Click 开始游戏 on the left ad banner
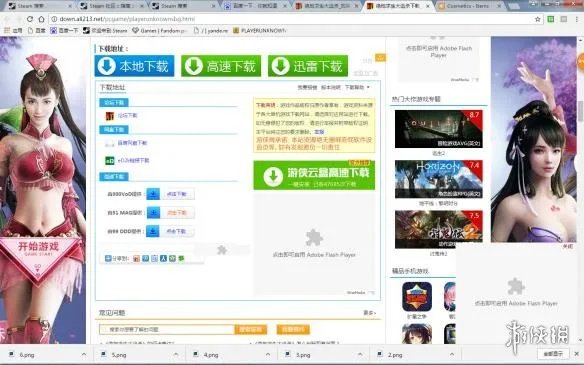 coord(38,247)
